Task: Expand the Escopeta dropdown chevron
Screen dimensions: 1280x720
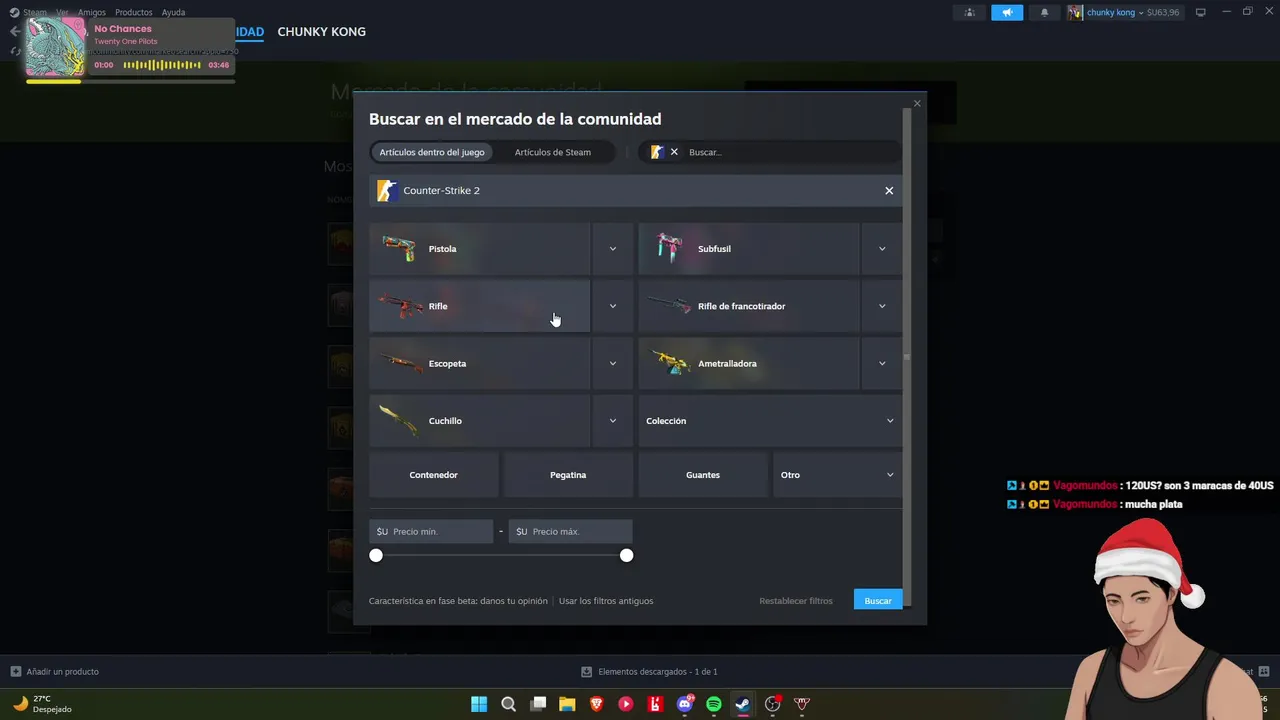Action: 613,364
